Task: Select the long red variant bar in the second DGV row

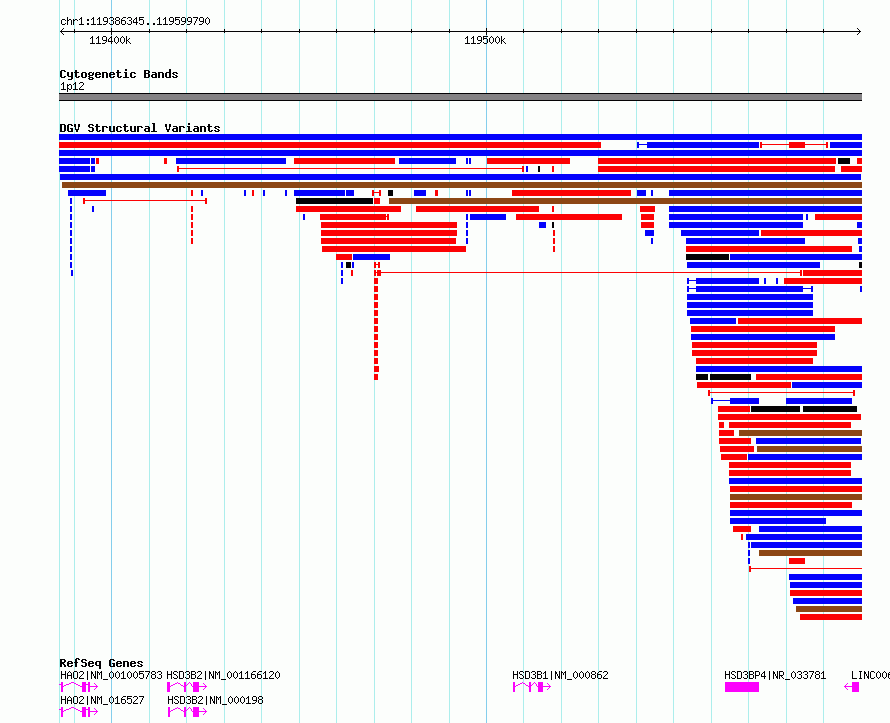Action: pyautogui.click(x=330, y=145)
